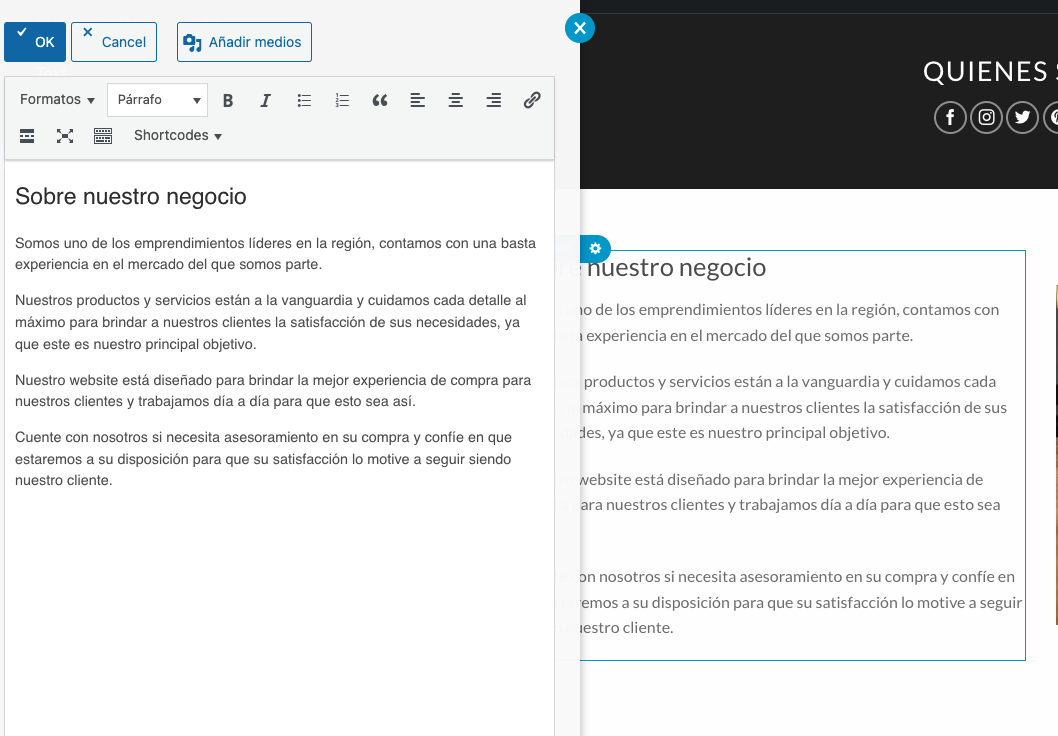Expand the Párrafo style selector
Viewport: 1058px width, 736px height.
(158, 100)
